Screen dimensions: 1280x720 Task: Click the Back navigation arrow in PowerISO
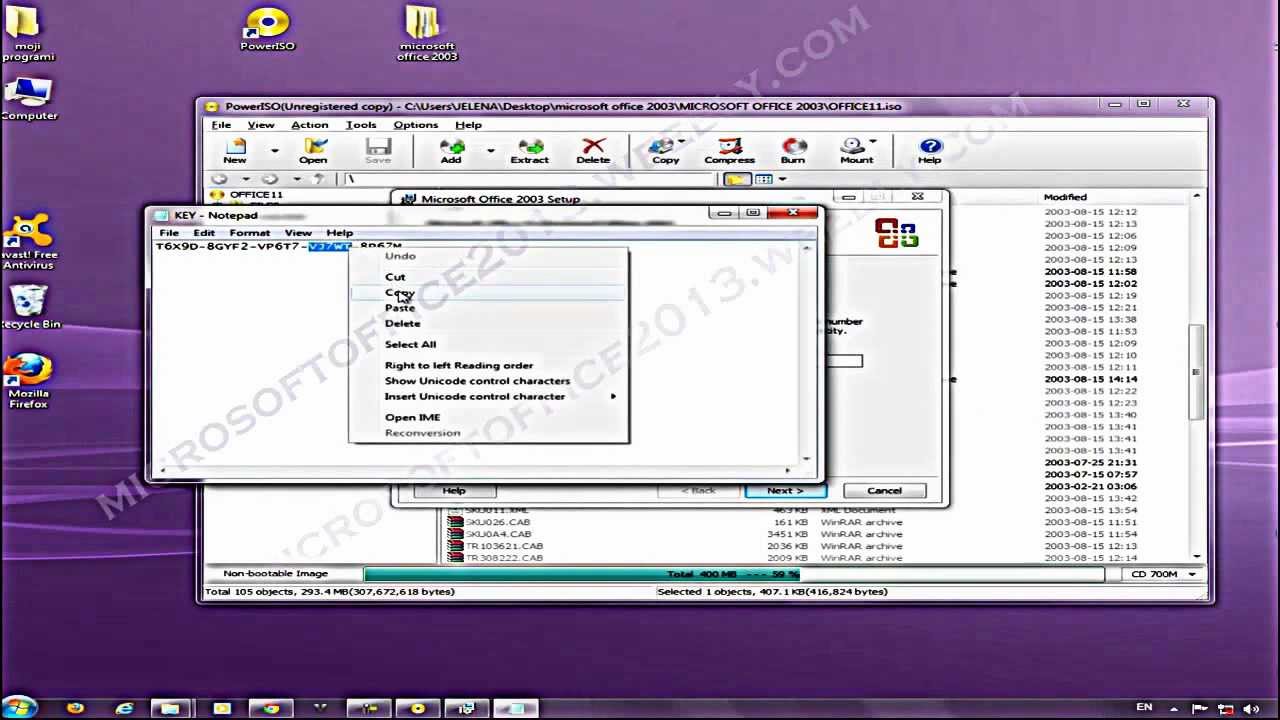tap(220, 179)
